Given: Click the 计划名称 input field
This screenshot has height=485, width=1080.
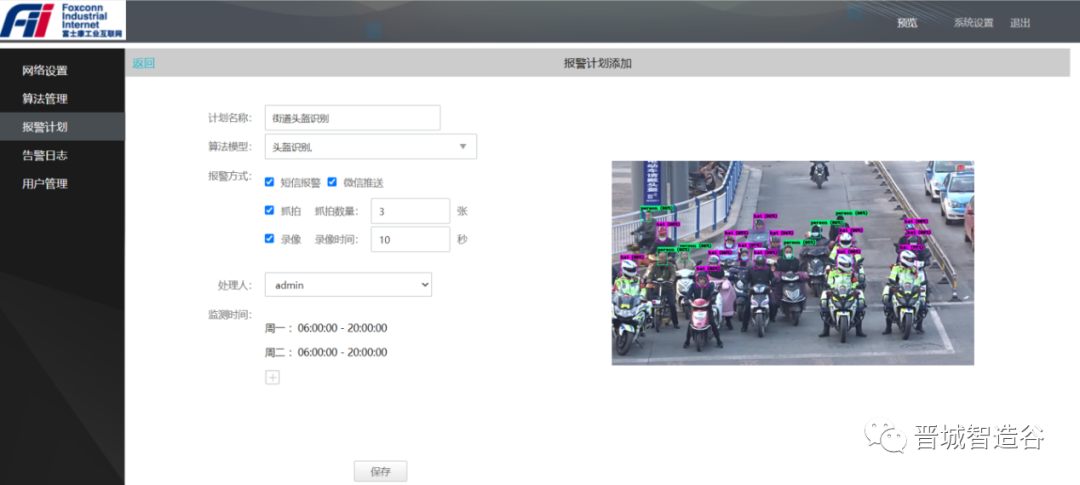Looking at the screenshot, I should click(353, 118).
